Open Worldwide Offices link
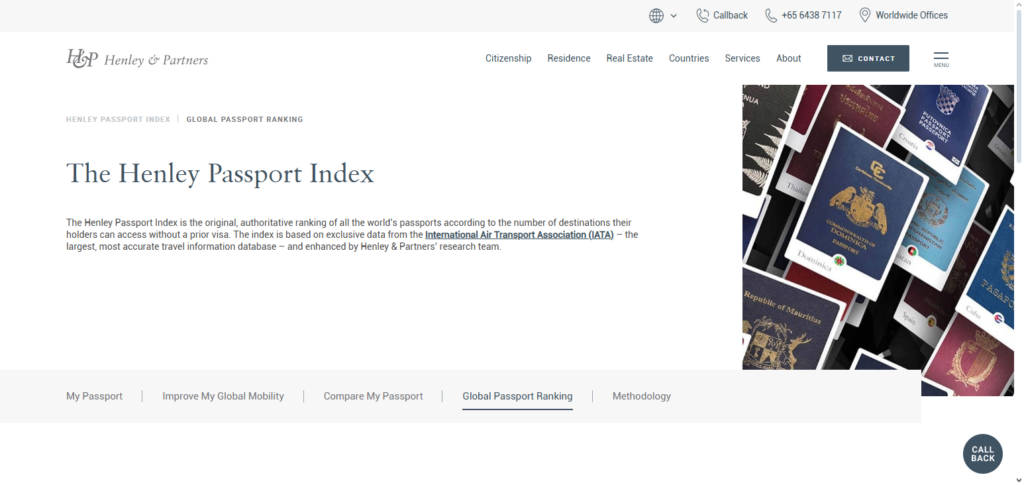Screen dimensions: 1024x485 tap(912, 16)
